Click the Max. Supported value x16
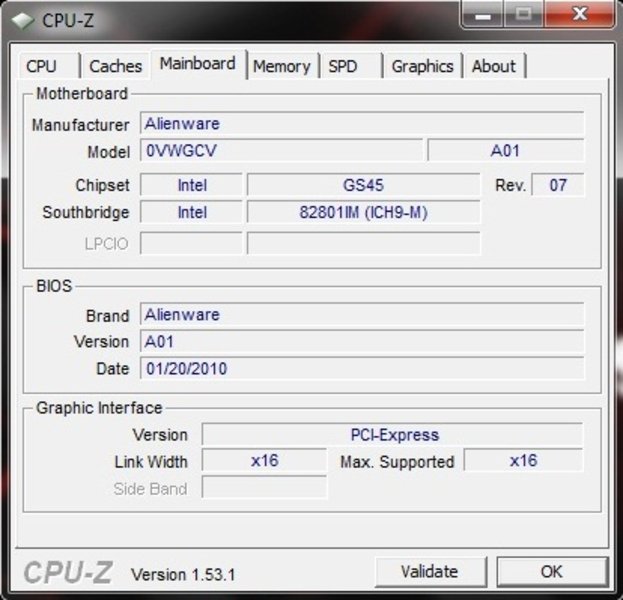623x600 pixels. pos(523,461)
